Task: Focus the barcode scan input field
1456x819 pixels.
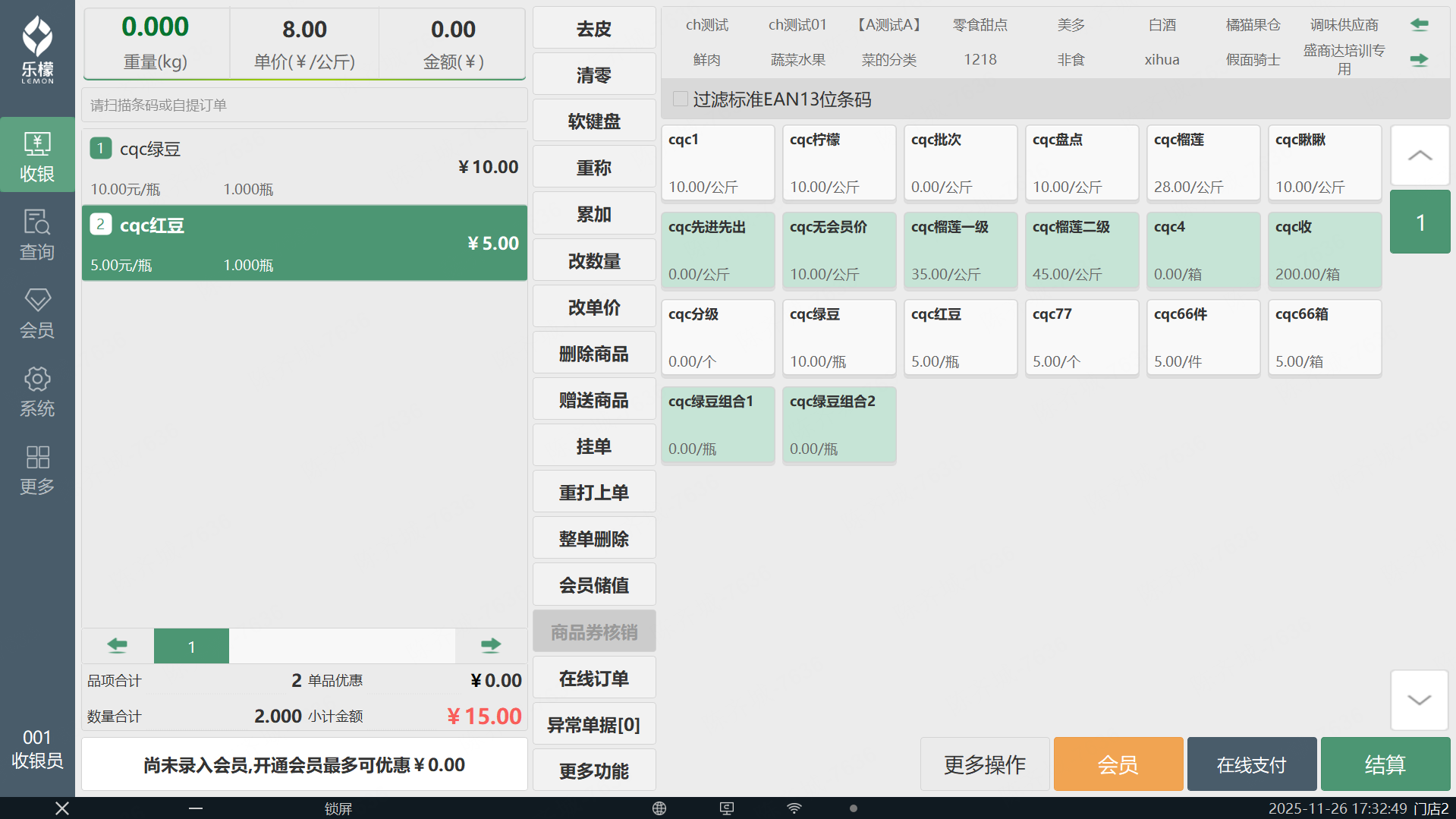Action: tap(304, 105)
